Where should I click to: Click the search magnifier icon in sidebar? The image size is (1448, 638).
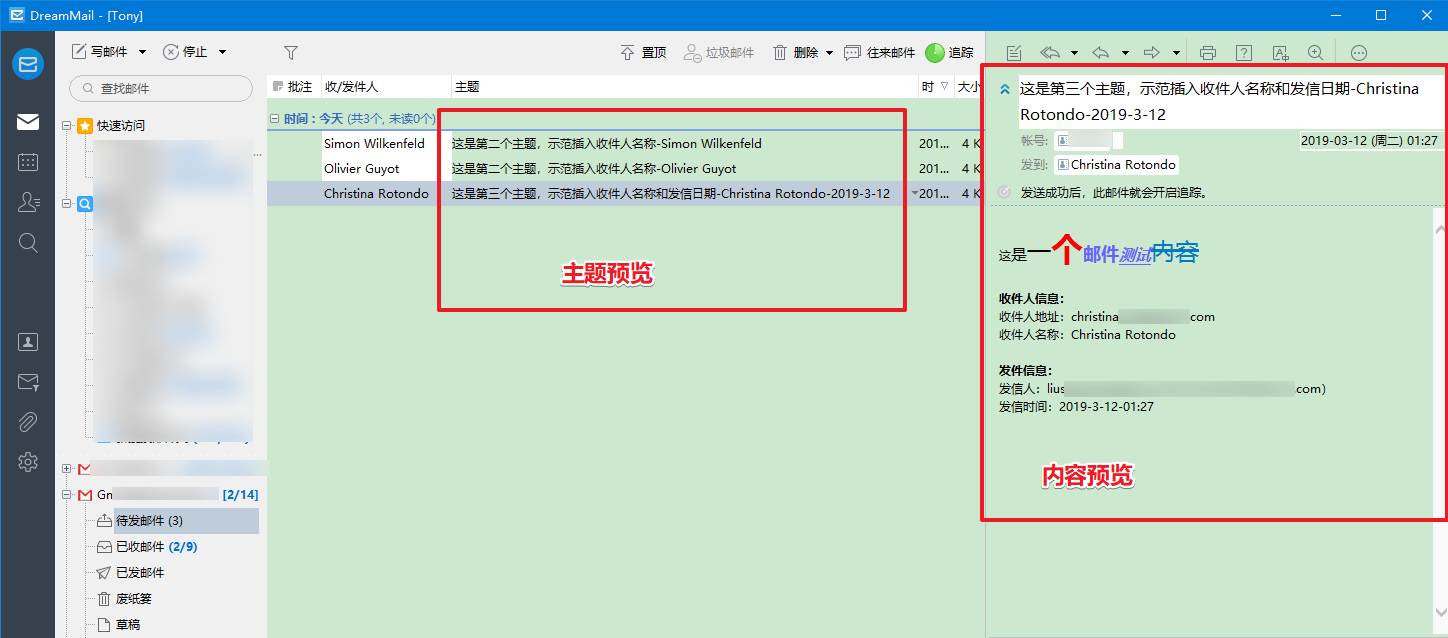(28, 242)
